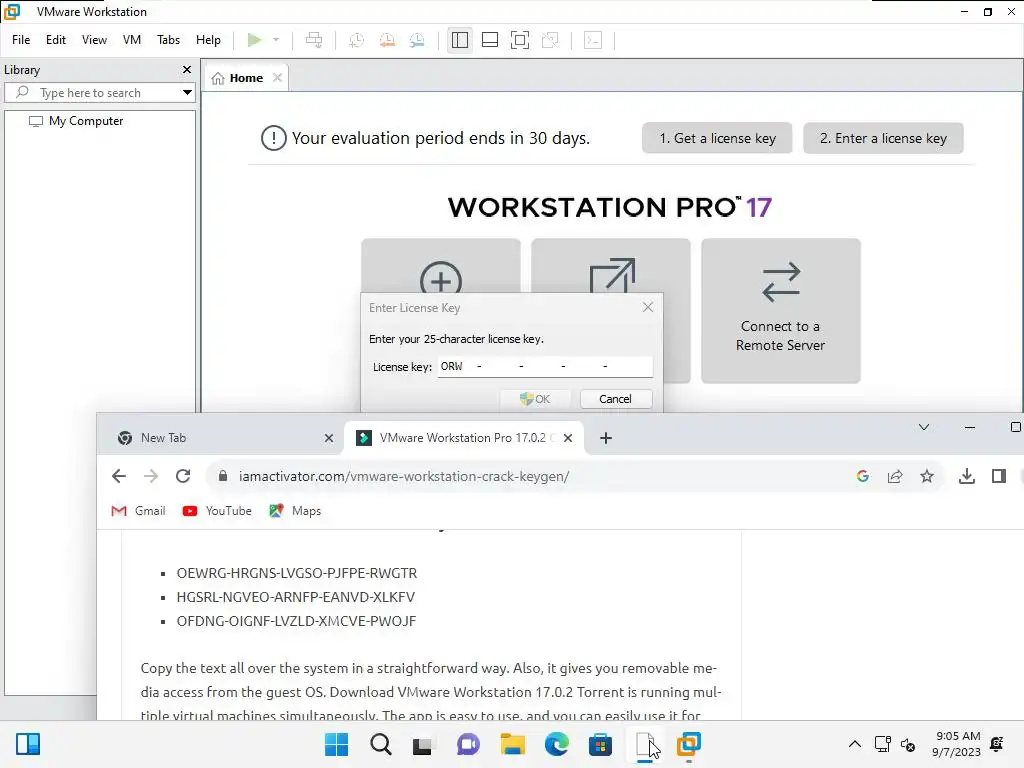The height and width of the screenshot is (768, 1024).
Task: Open the dropdown arrow beside the play button
Action: coord(276,40)
